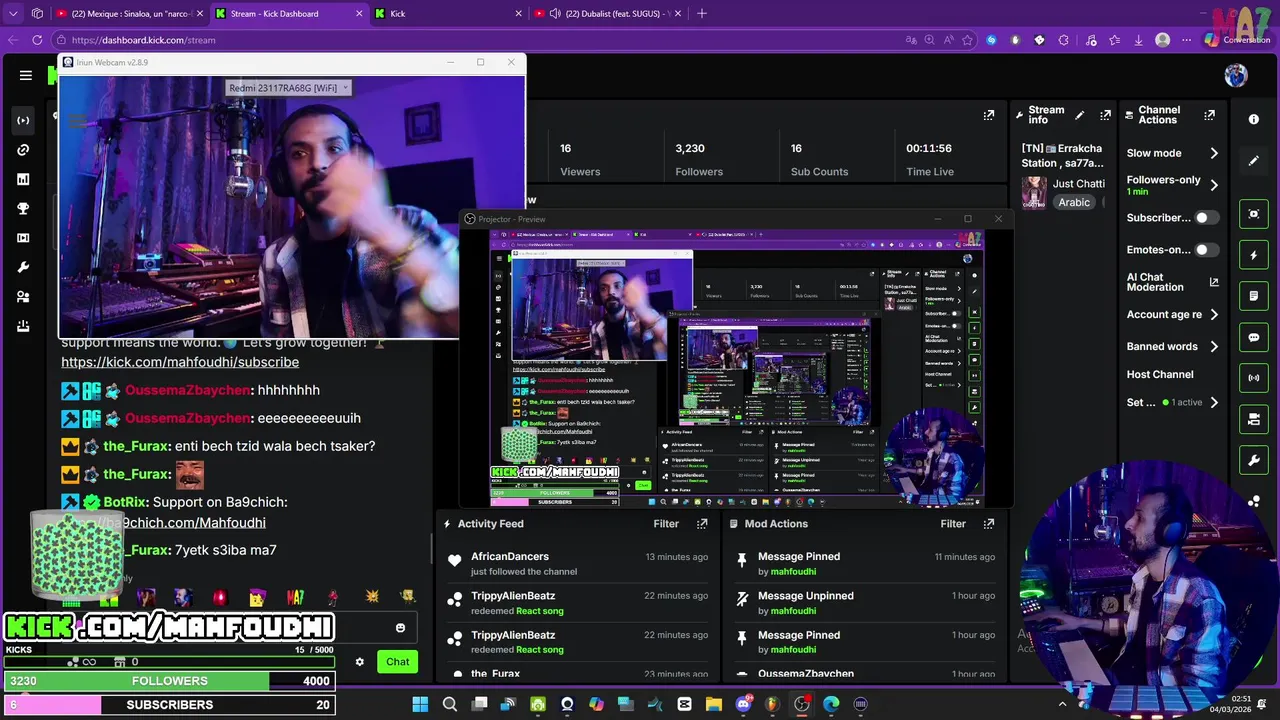Open browser settings and more menu
1280x720 pixels.
point(1186,40)
